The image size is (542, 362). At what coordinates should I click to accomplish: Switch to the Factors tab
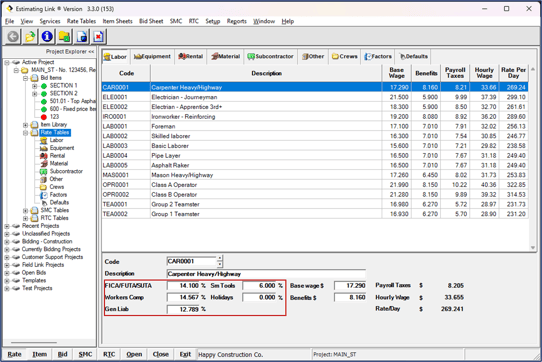[x=378, y=56]
